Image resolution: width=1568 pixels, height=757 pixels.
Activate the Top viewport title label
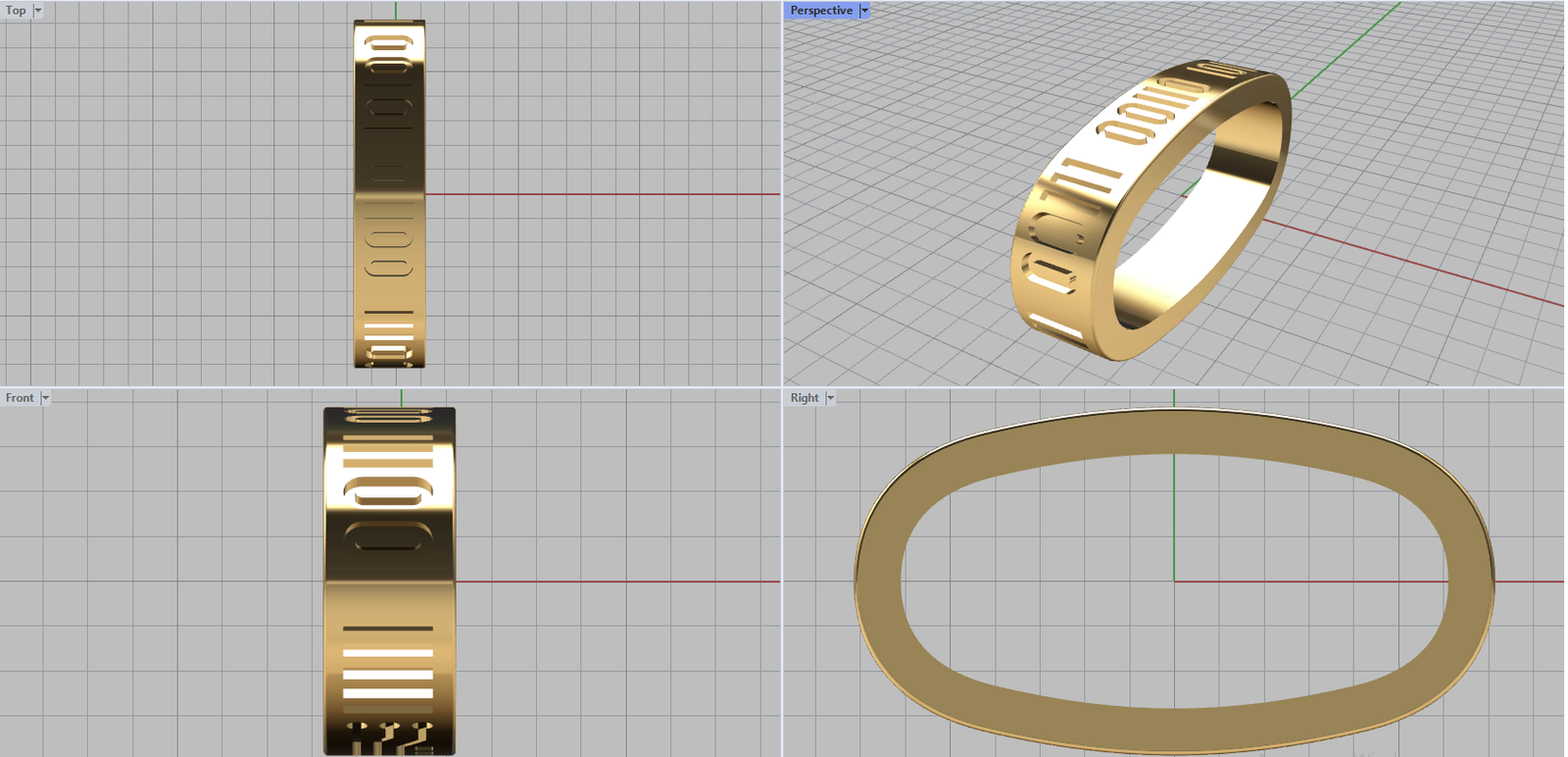coord(16,11)
